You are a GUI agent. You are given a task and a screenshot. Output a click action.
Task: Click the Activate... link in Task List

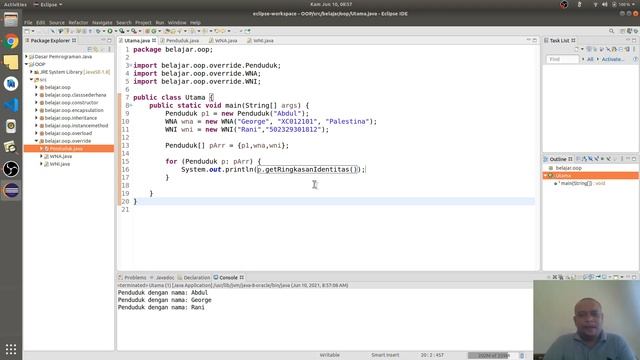pyautogui.click(x=613, y=59)
